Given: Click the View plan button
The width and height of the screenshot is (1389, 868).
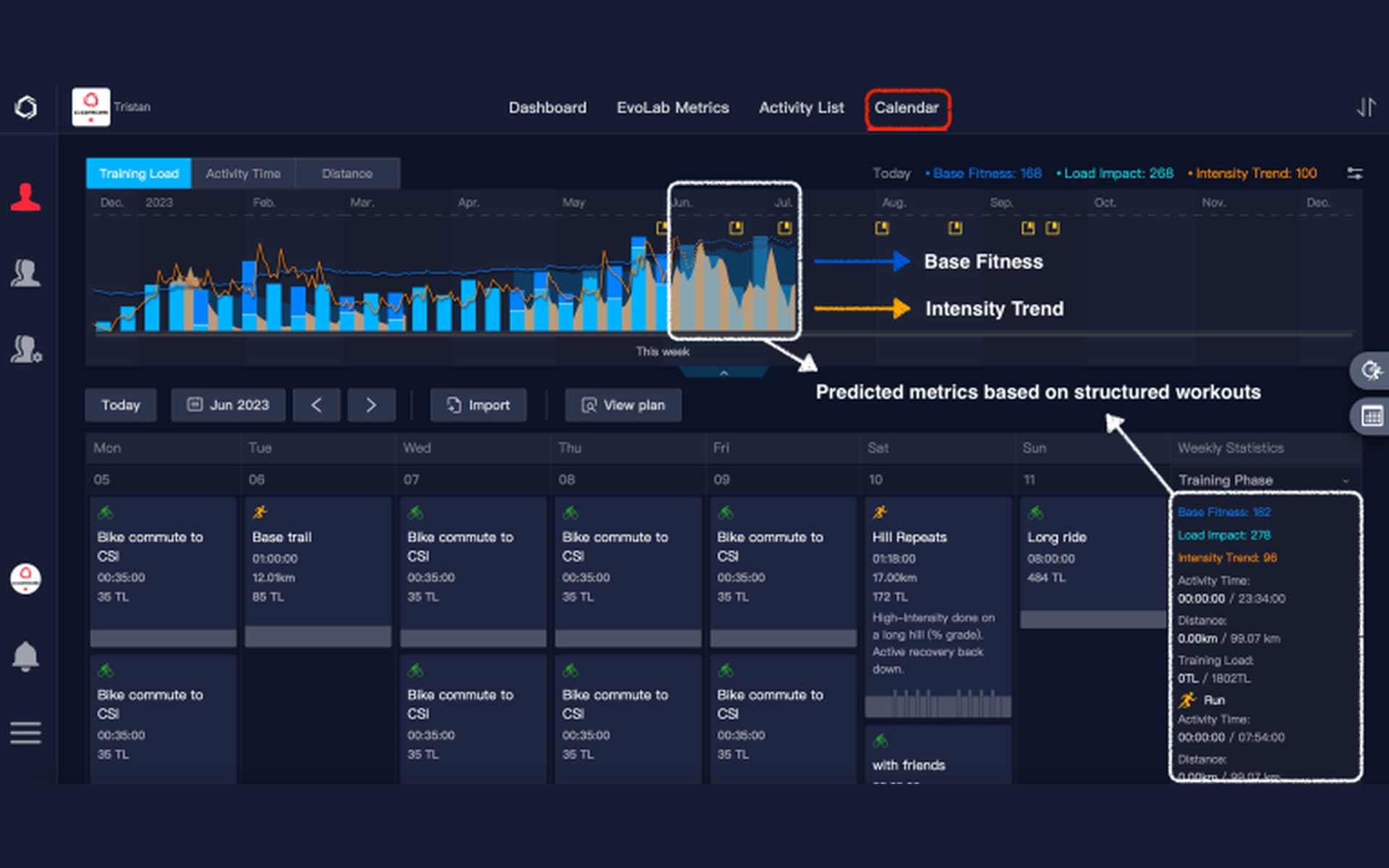Looking at the screenshot, I should click(x=623, y=405).
